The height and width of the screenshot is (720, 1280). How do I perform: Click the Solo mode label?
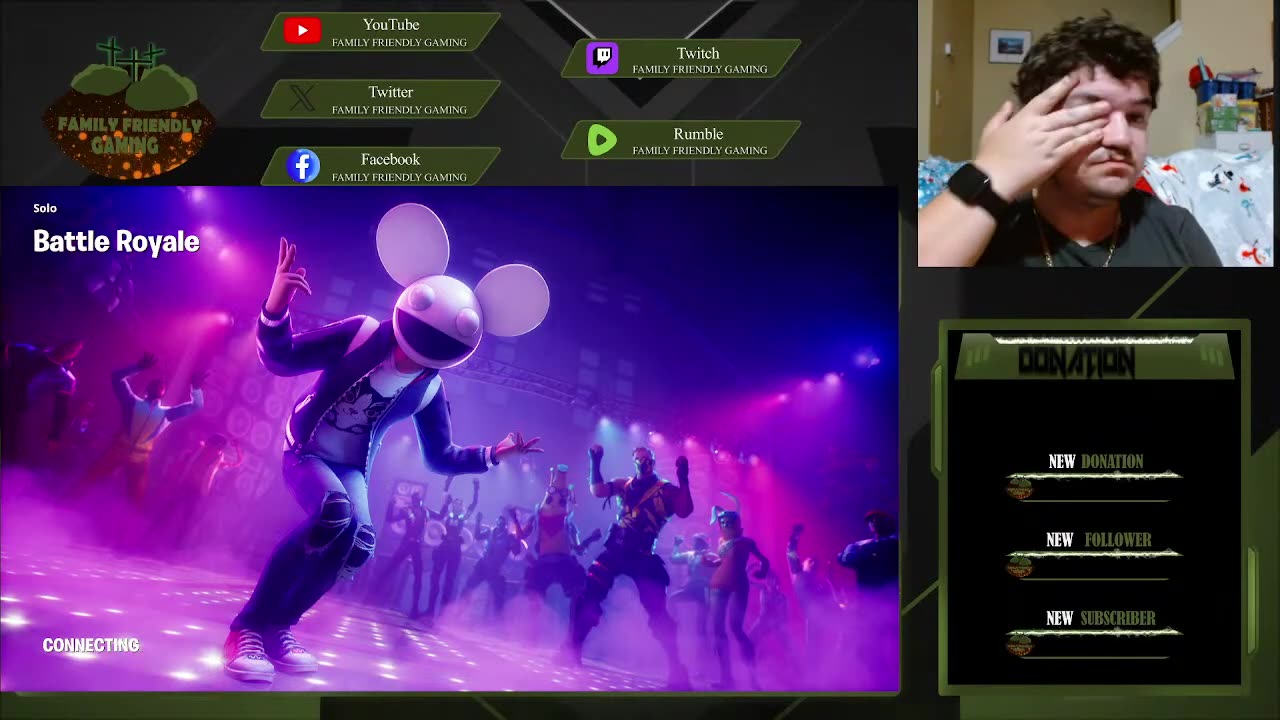coord(45,208)
